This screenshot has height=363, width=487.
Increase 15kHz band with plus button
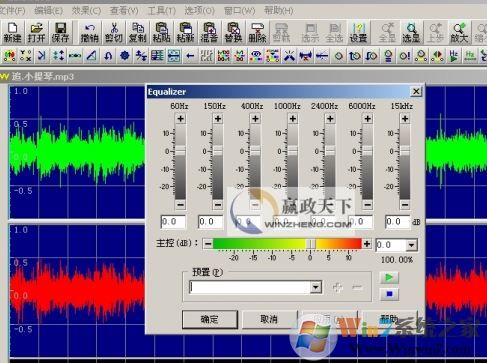pyautogui.click(x=405, y=119)
